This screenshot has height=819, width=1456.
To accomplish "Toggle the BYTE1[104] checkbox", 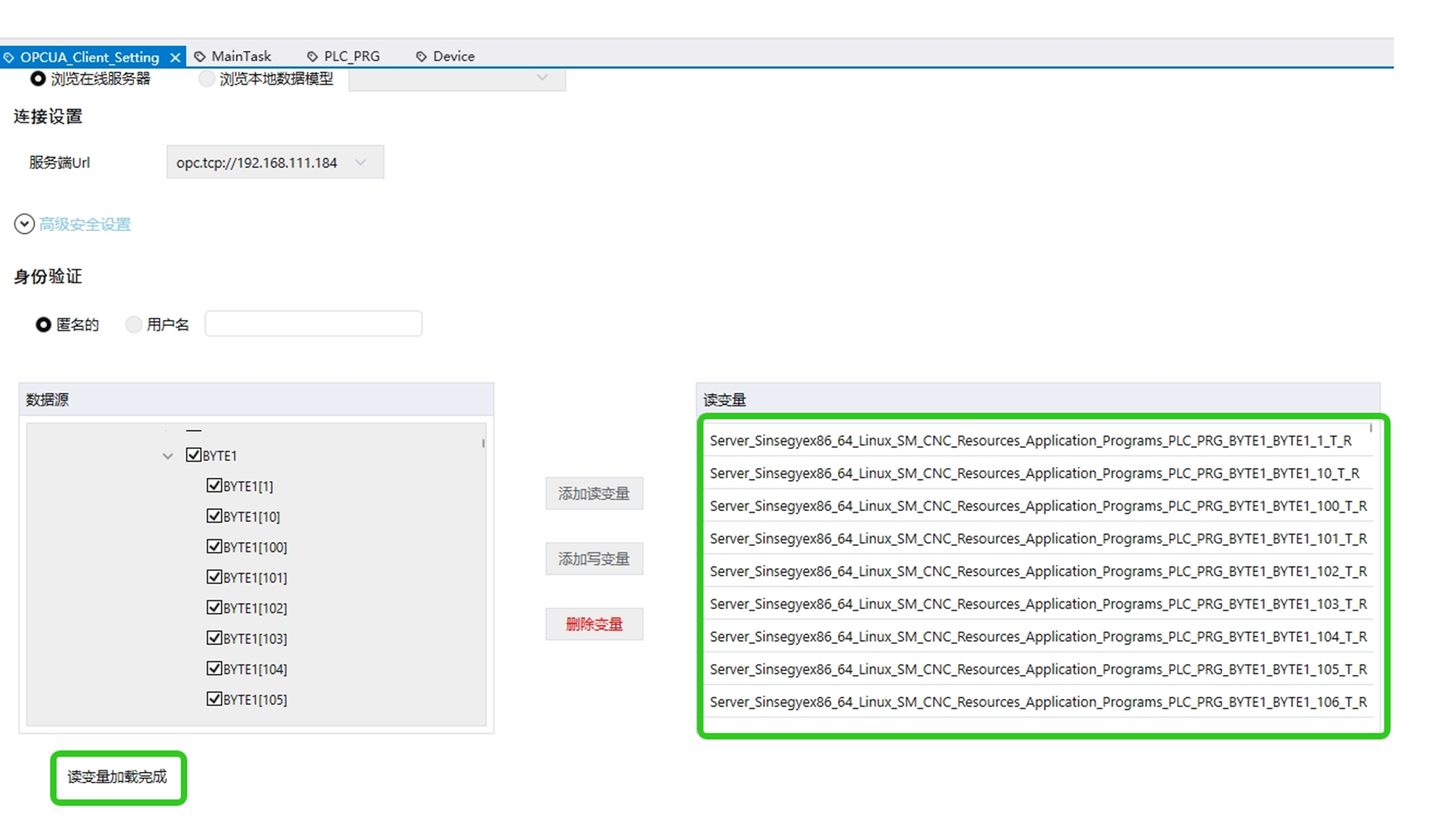I will point(214,669).
